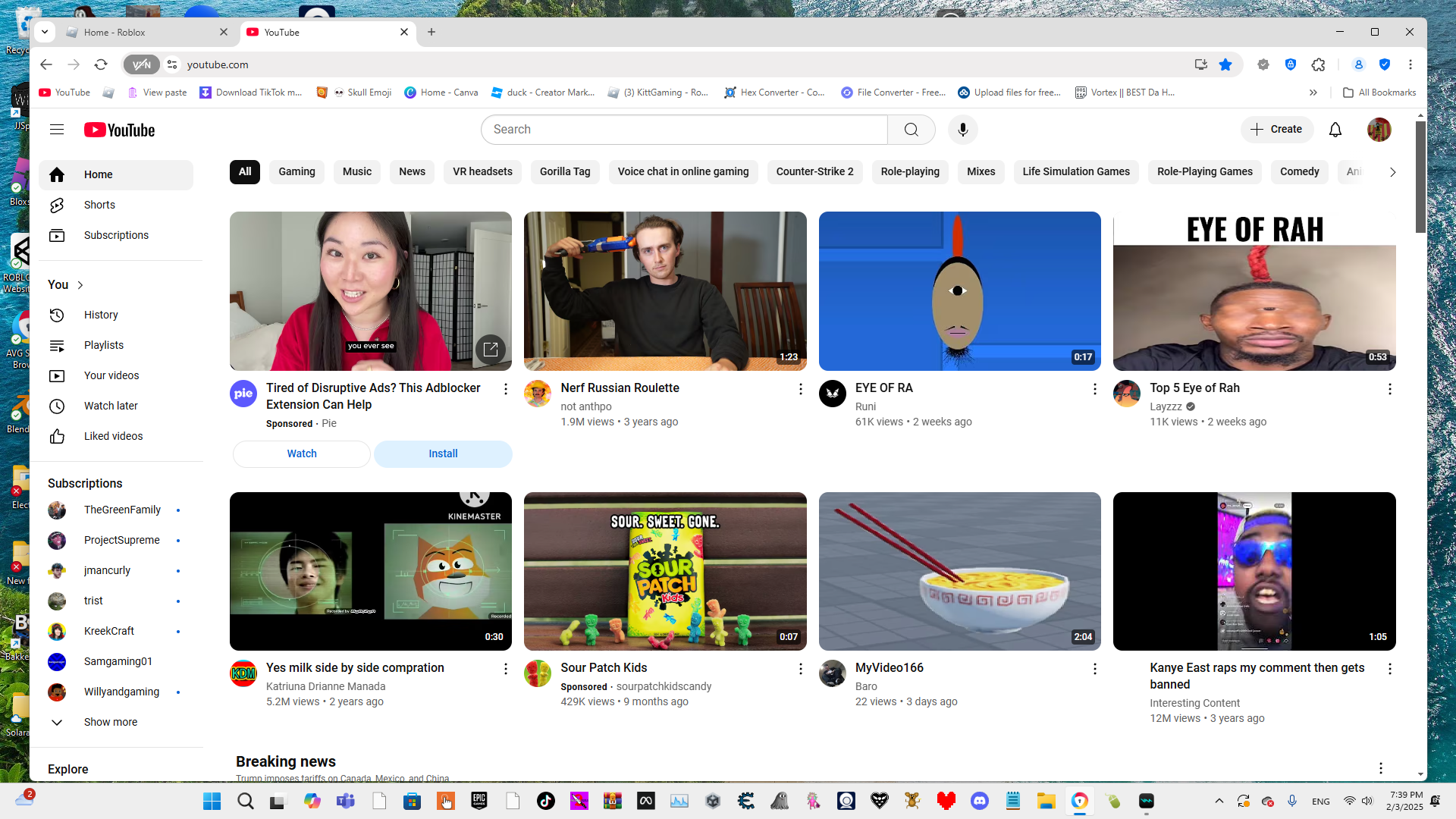Click in the YouTube search field
Screen dimensions: 1456x819
pyautogui.click(x=684, y=130)
